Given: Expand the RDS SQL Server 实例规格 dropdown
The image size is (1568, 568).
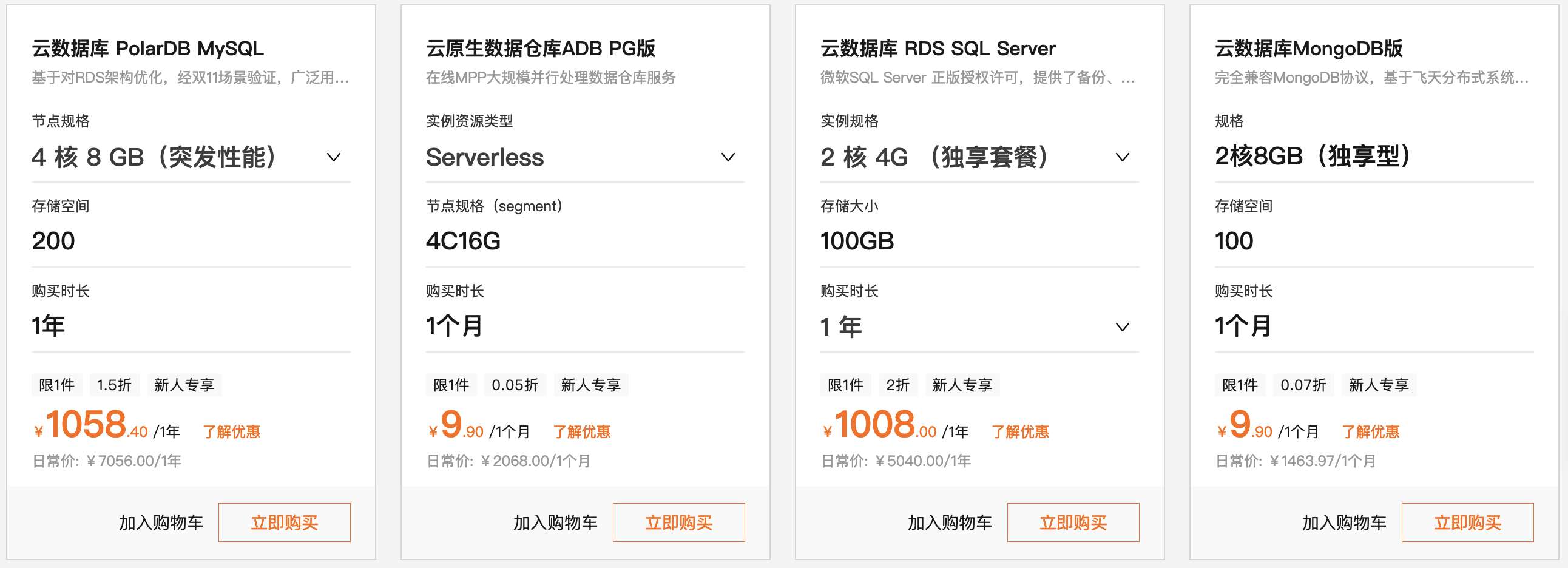Looking at the screenshot, I should pyautogui.click(x=1122, y=157).
